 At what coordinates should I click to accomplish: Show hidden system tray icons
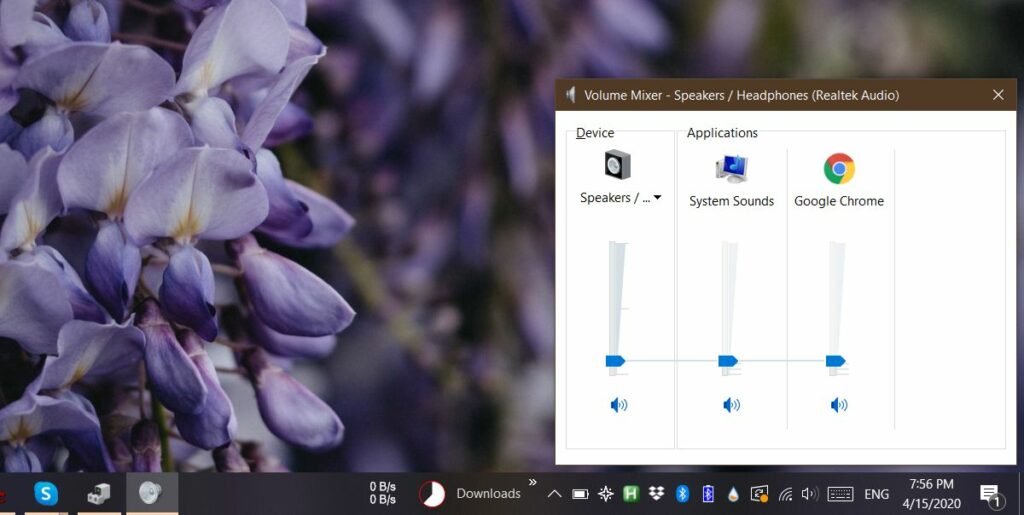coord(554,494)
